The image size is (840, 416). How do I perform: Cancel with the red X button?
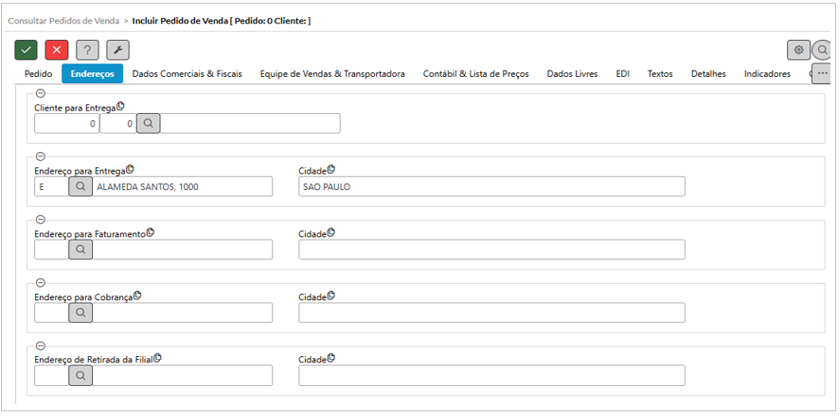[x=57, y=50]
